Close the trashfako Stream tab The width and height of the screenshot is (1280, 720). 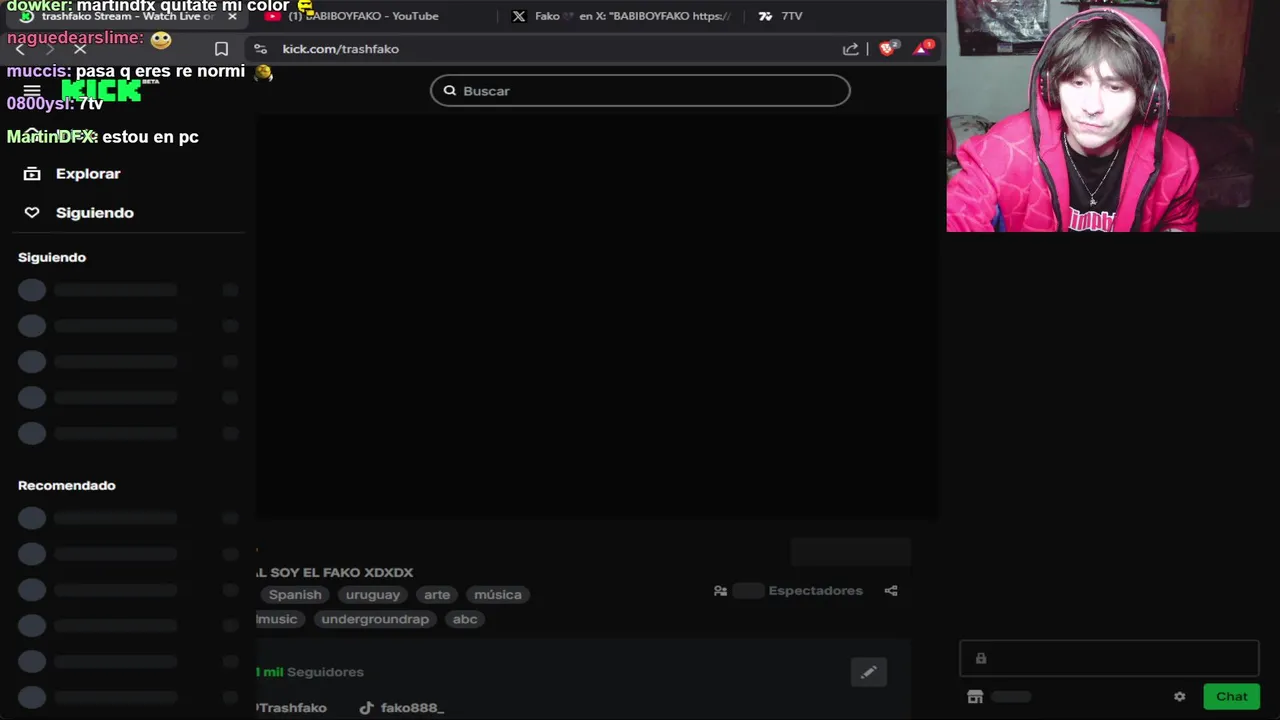[232, 16]
